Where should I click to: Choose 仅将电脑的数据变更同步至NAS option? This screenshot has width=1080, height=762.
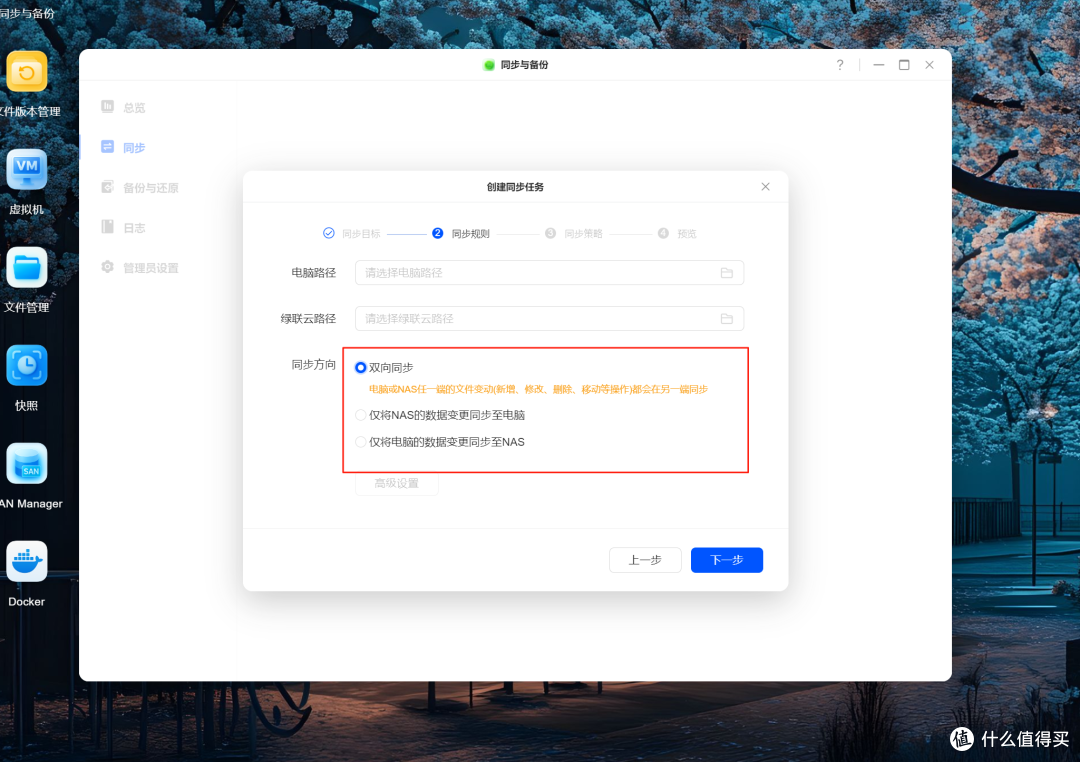(360, 442)
